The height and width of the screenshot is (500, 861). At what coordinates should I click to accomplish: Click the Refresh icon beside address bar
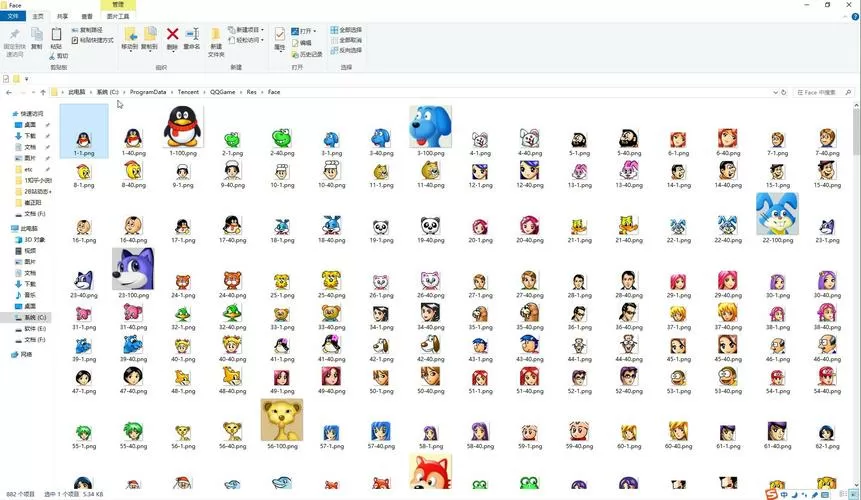(784, 92)
